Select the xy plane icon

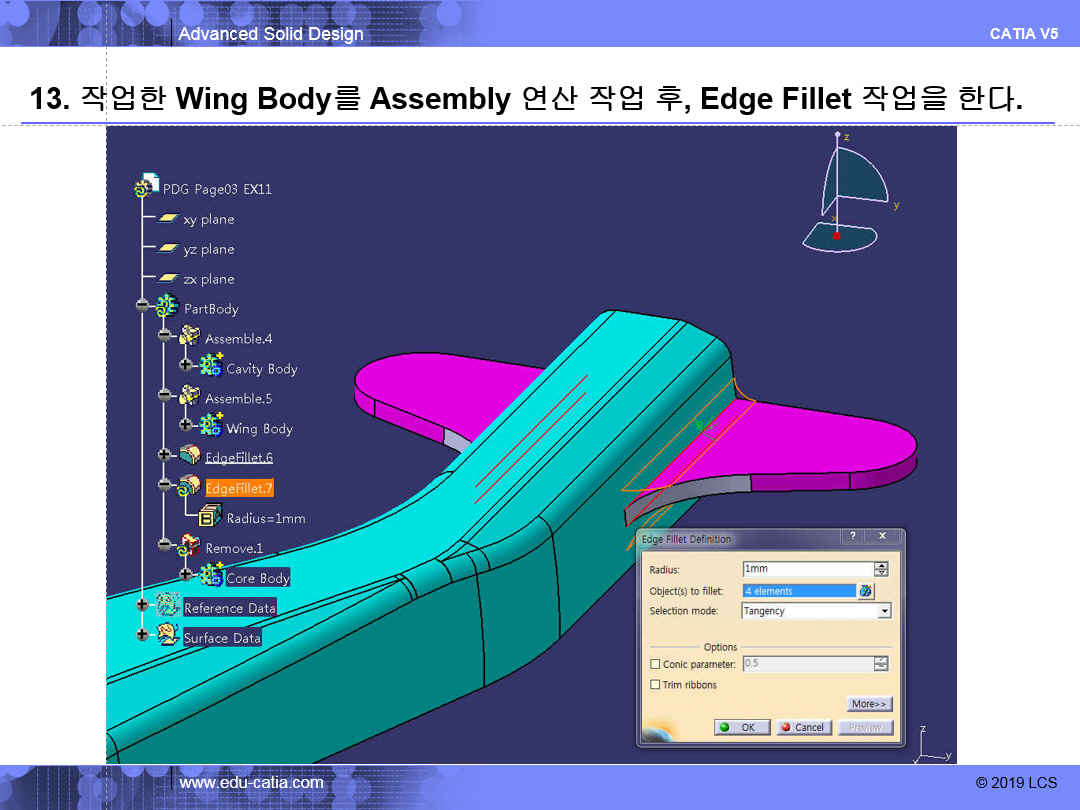click(x=167, y=219)
